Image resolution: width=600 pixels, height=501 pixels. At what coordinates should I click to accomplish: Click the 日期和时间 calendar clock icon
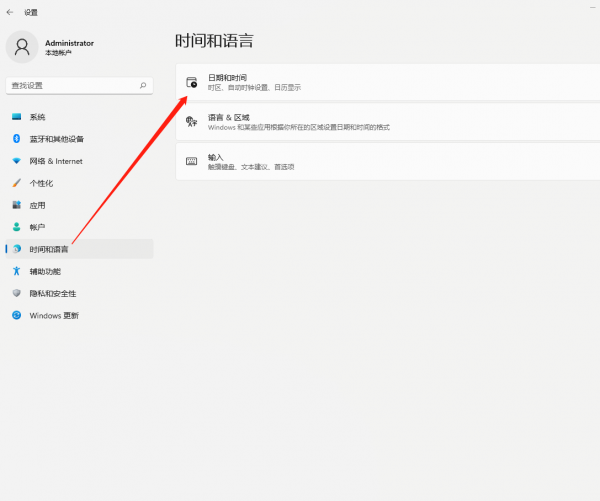191,82
